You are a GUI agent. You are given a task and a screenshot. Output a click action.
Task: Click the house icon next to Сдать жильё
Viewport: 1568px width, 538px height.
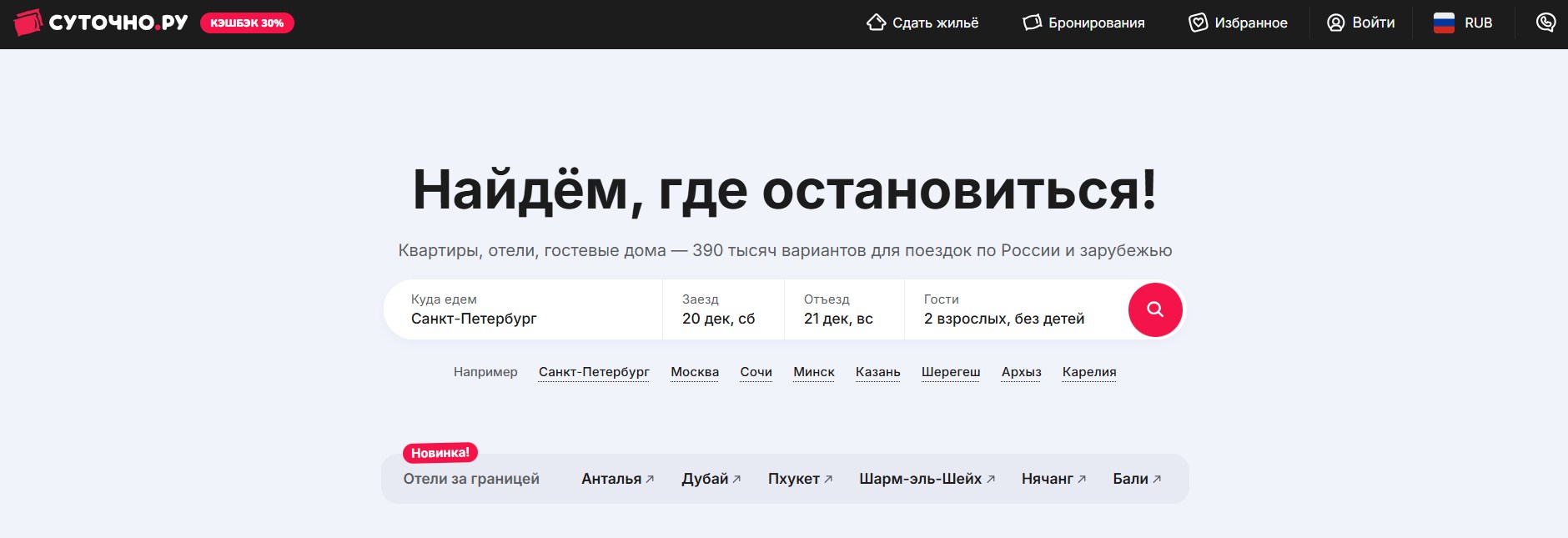coord(876,23)
